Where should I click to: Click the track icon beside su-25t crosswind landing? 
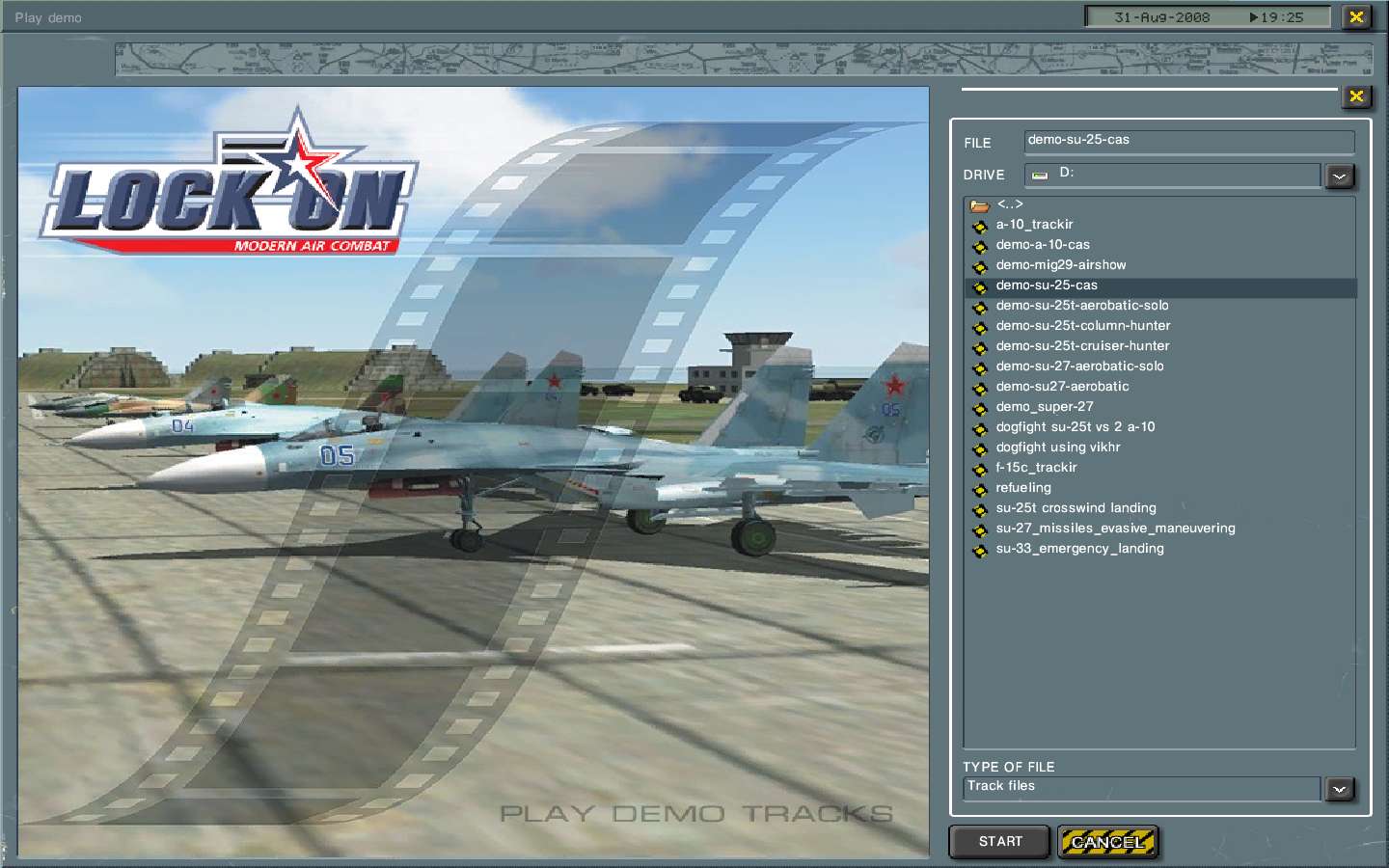click(x=980, y=510)
